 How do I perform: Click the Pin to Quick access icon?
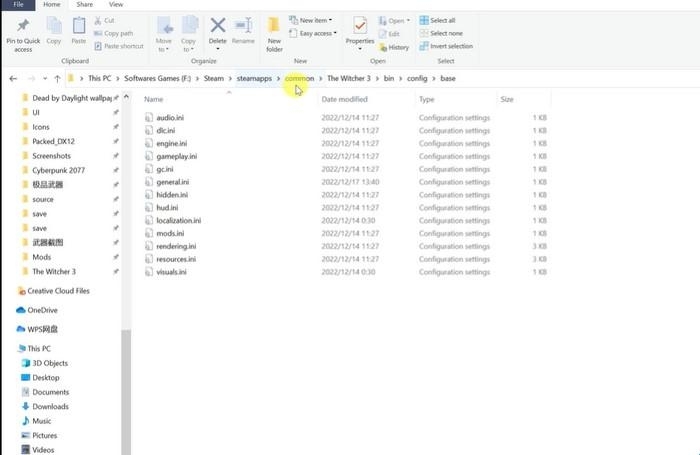click(x=23, y=26)
